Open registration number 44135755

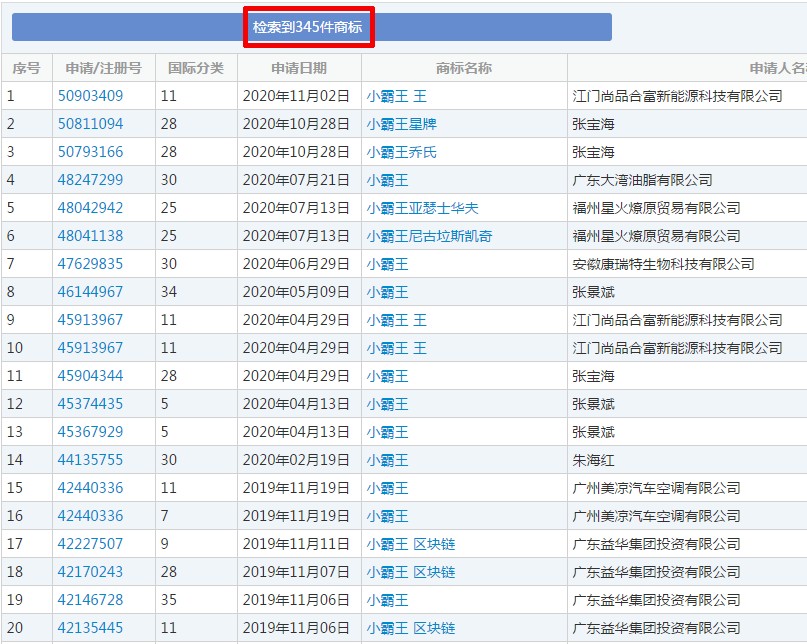tap(91, 460)
